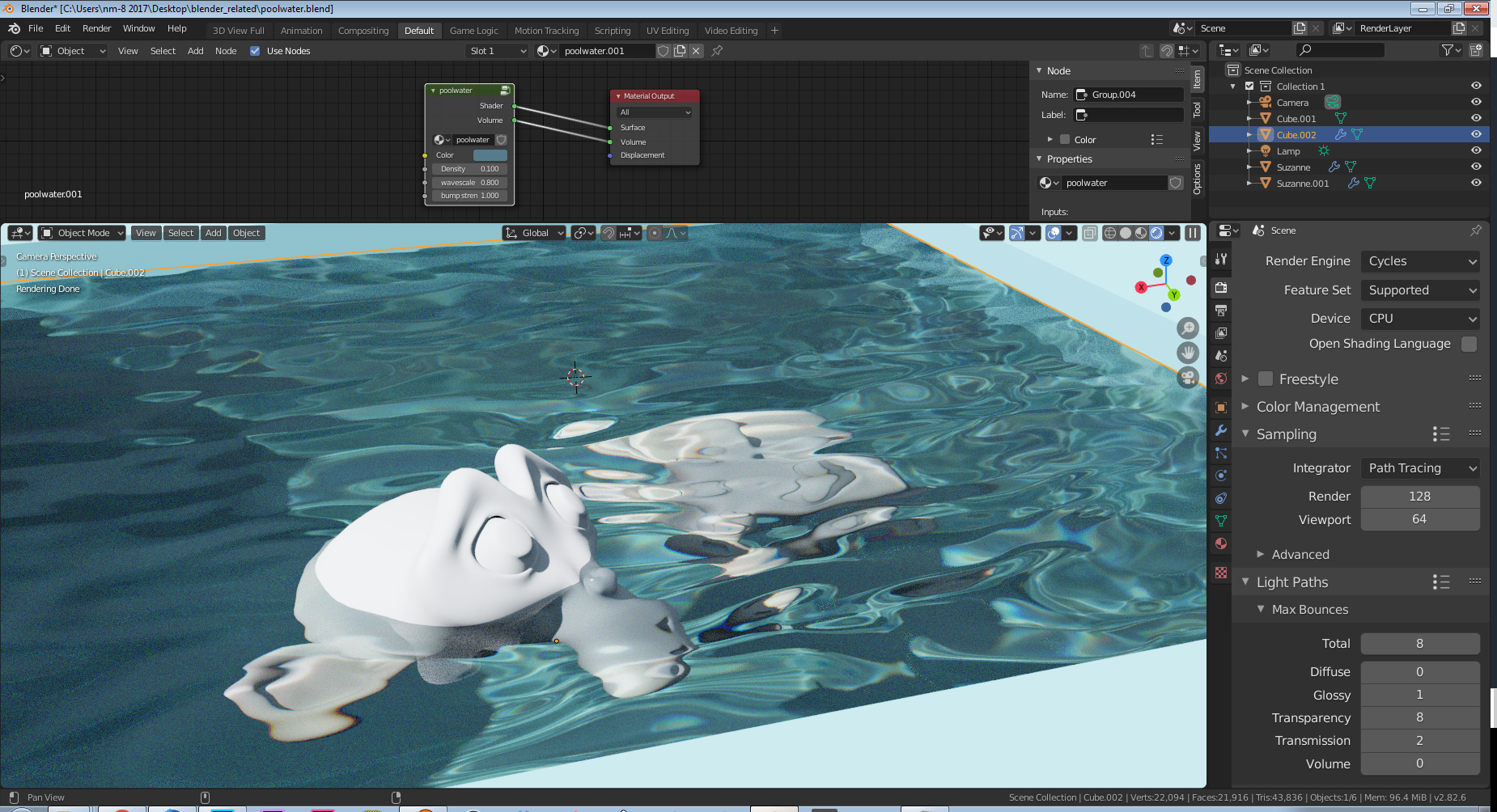
Task: Expand the Advanced sampling section
Action: point(1300,554)
